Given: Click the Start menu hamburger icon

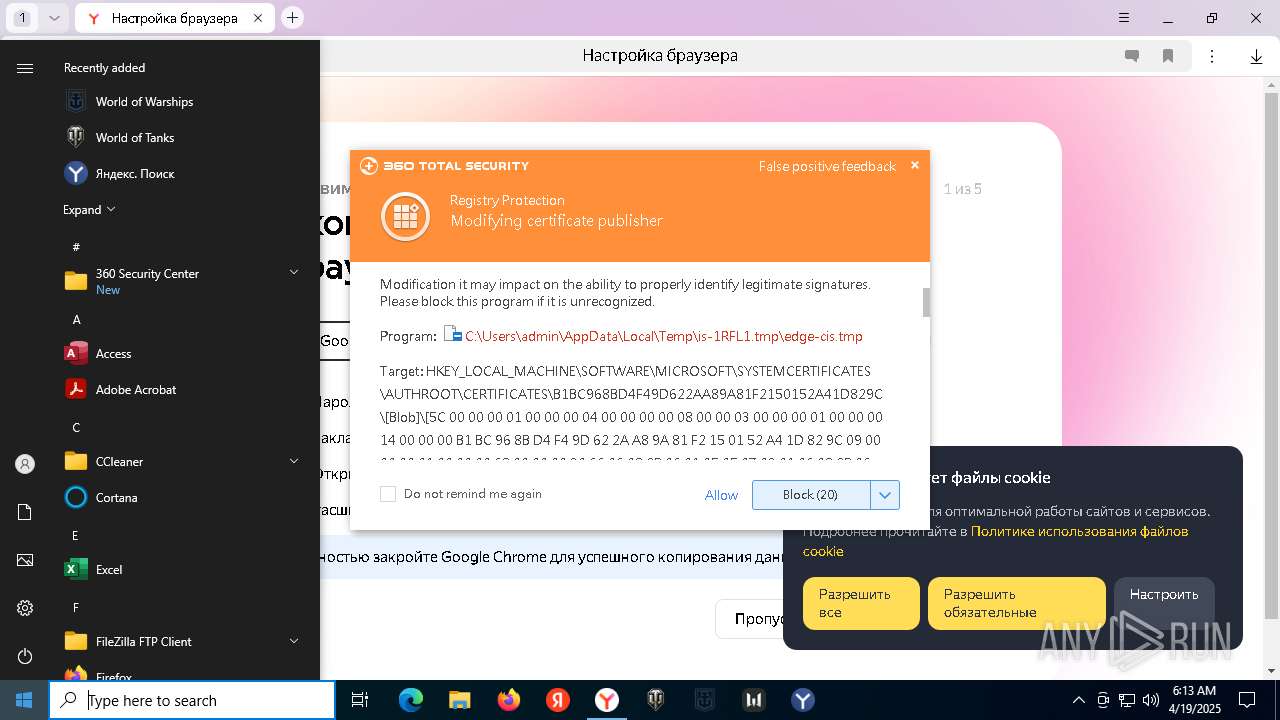Looking at the screenshot, I should (25, 68).
